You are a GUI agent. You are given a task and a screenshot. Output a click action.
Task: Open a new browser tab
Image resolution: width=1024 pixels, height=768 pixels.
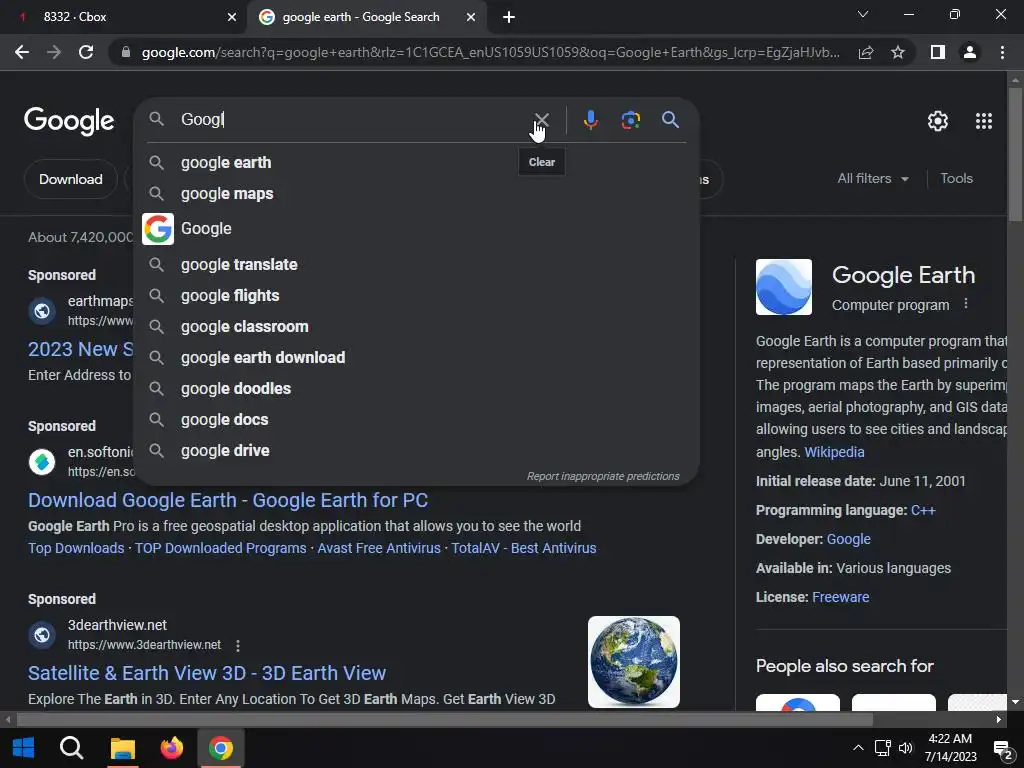point(509,17)
